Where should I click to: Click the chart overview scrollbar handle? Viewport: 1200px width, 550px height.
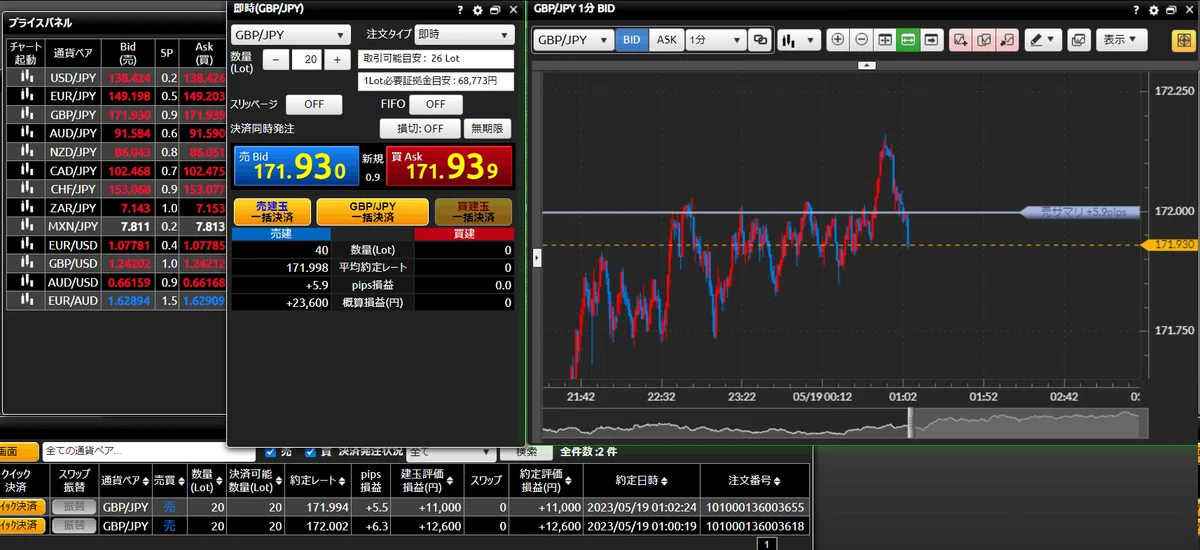(909, 423)
